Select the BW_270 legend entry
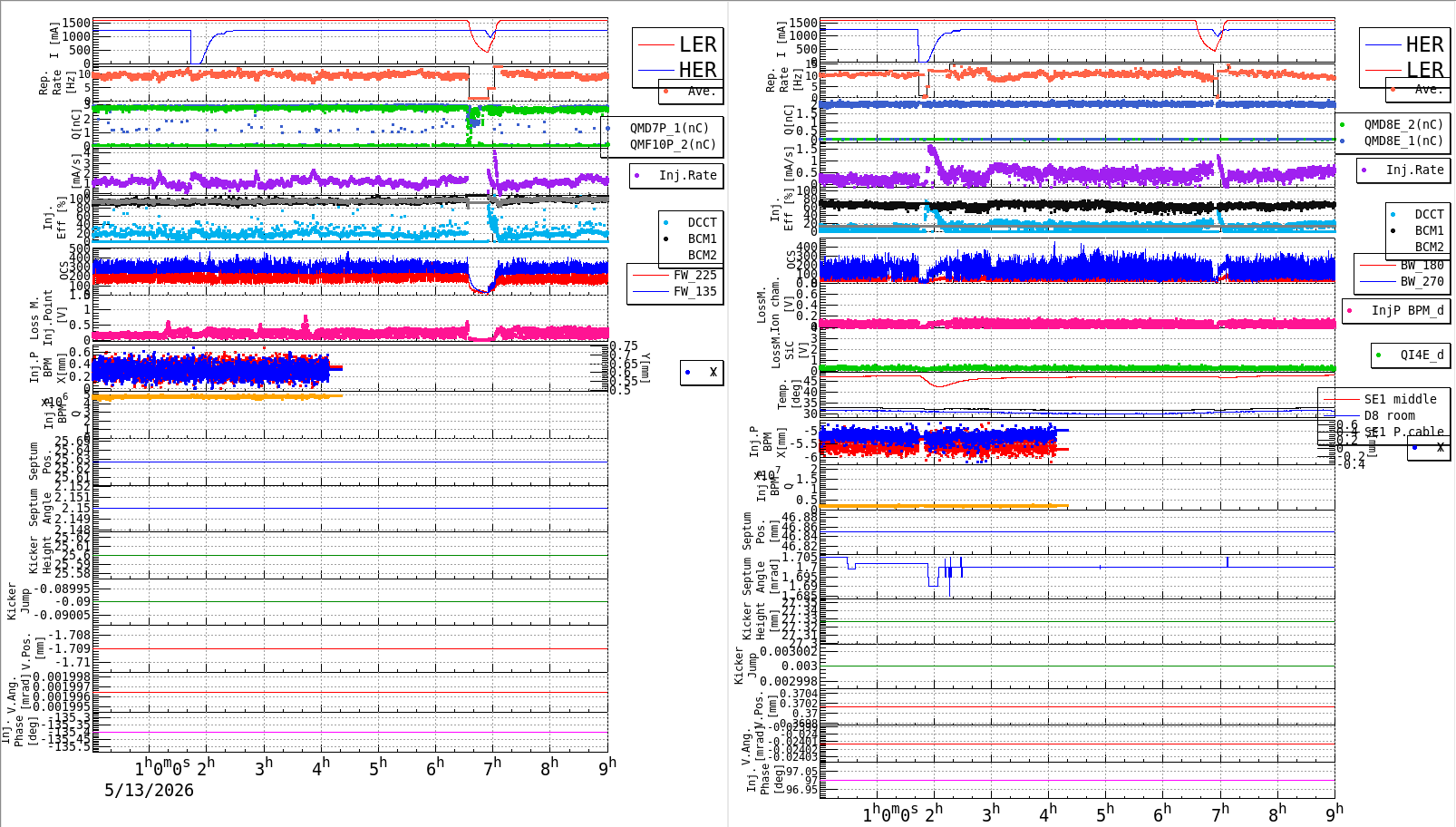 click(1422, 281)
